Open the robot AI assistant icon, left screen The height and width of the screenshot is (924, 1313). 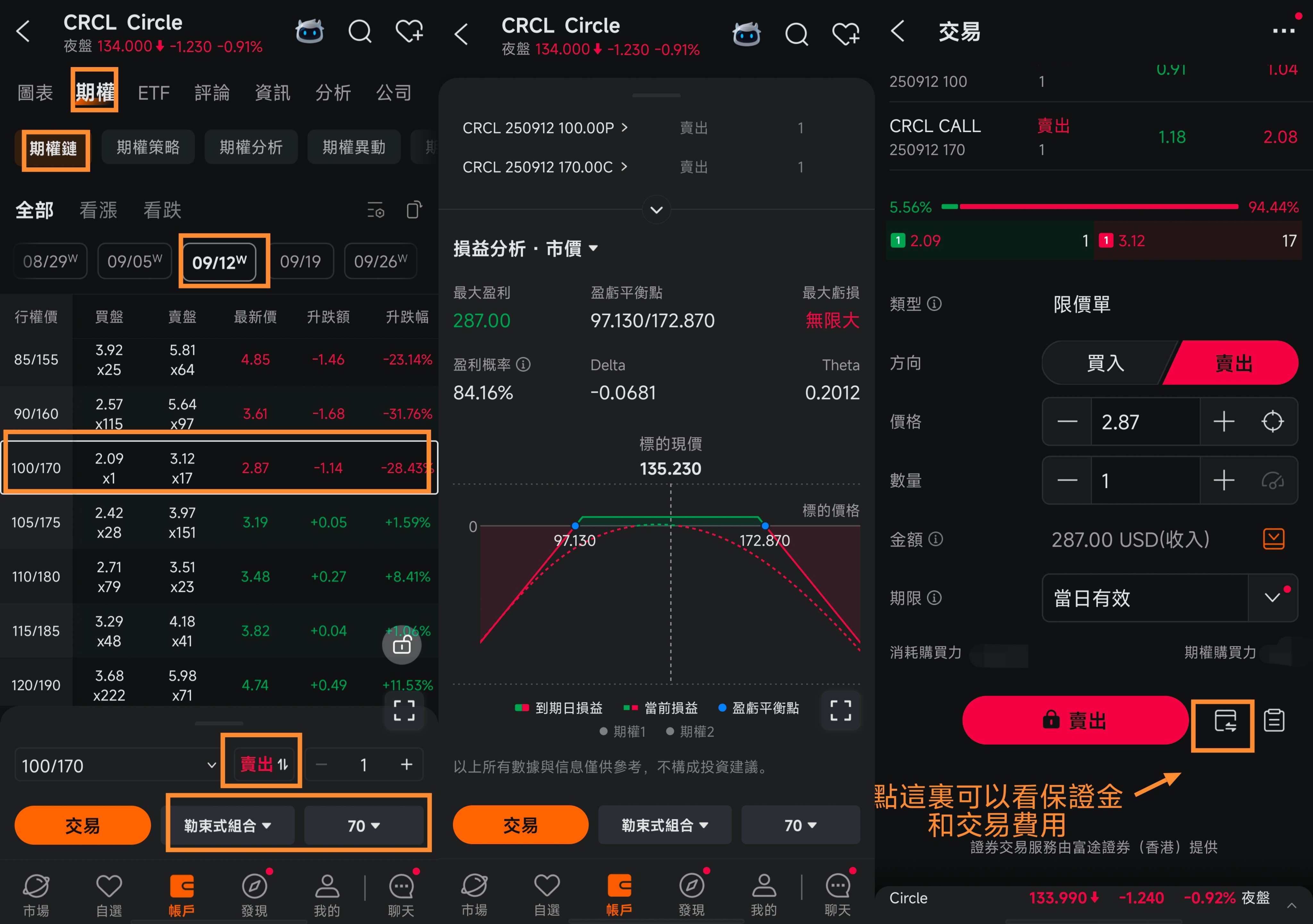click(309, 31)
